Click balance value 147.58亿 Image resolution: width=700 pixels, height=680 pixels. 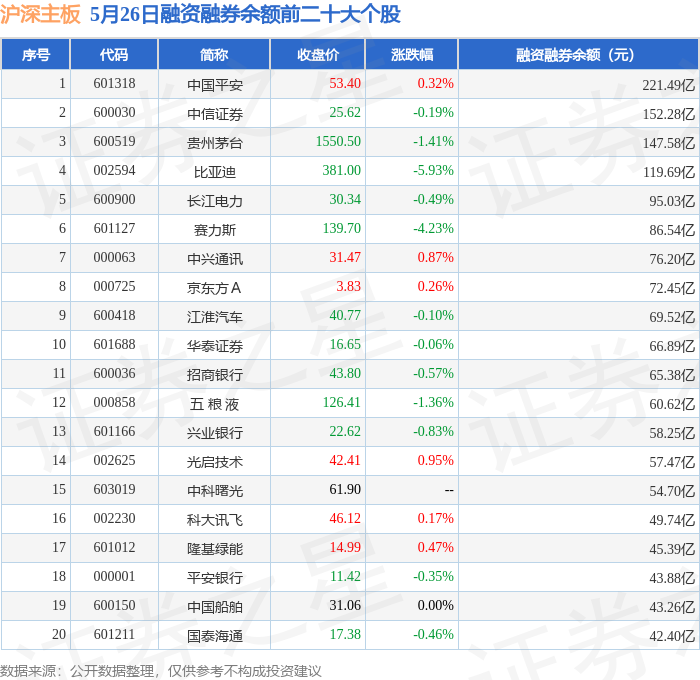point(669,143)
